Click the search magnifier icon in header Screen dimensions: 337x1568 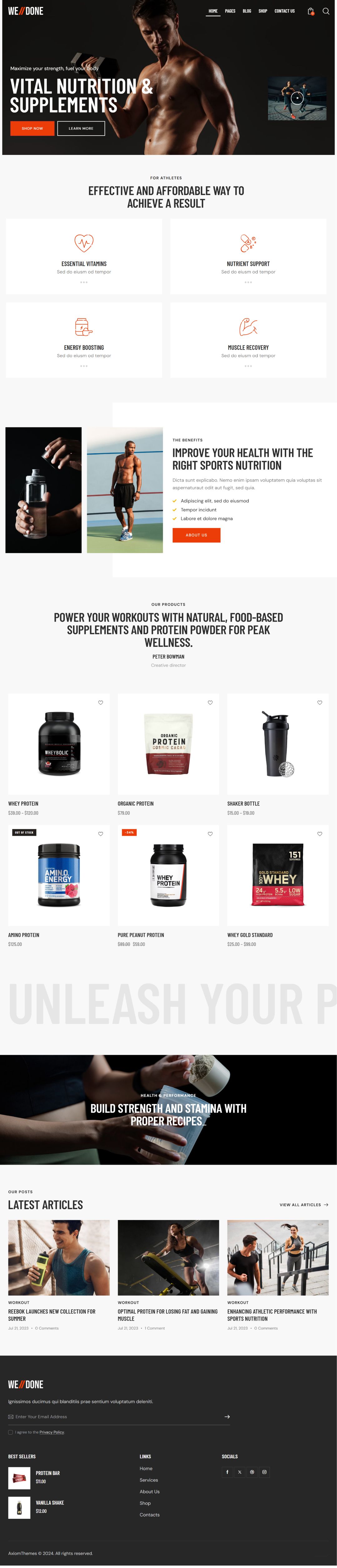325,11
